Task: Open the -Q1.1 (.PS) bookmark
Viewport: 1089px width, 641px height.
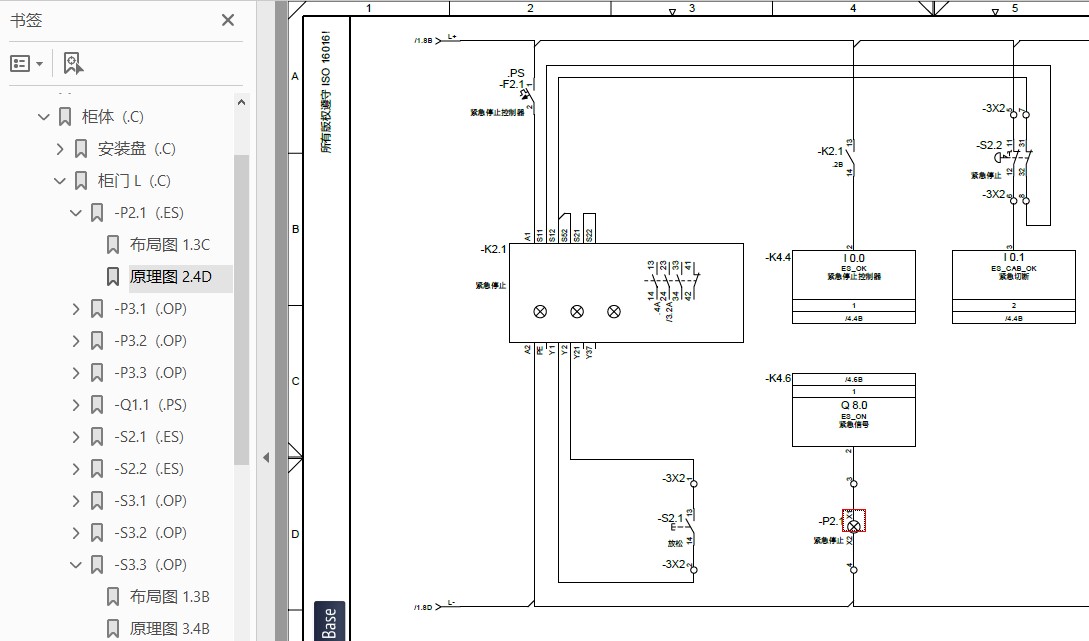Action: point(150,404)
